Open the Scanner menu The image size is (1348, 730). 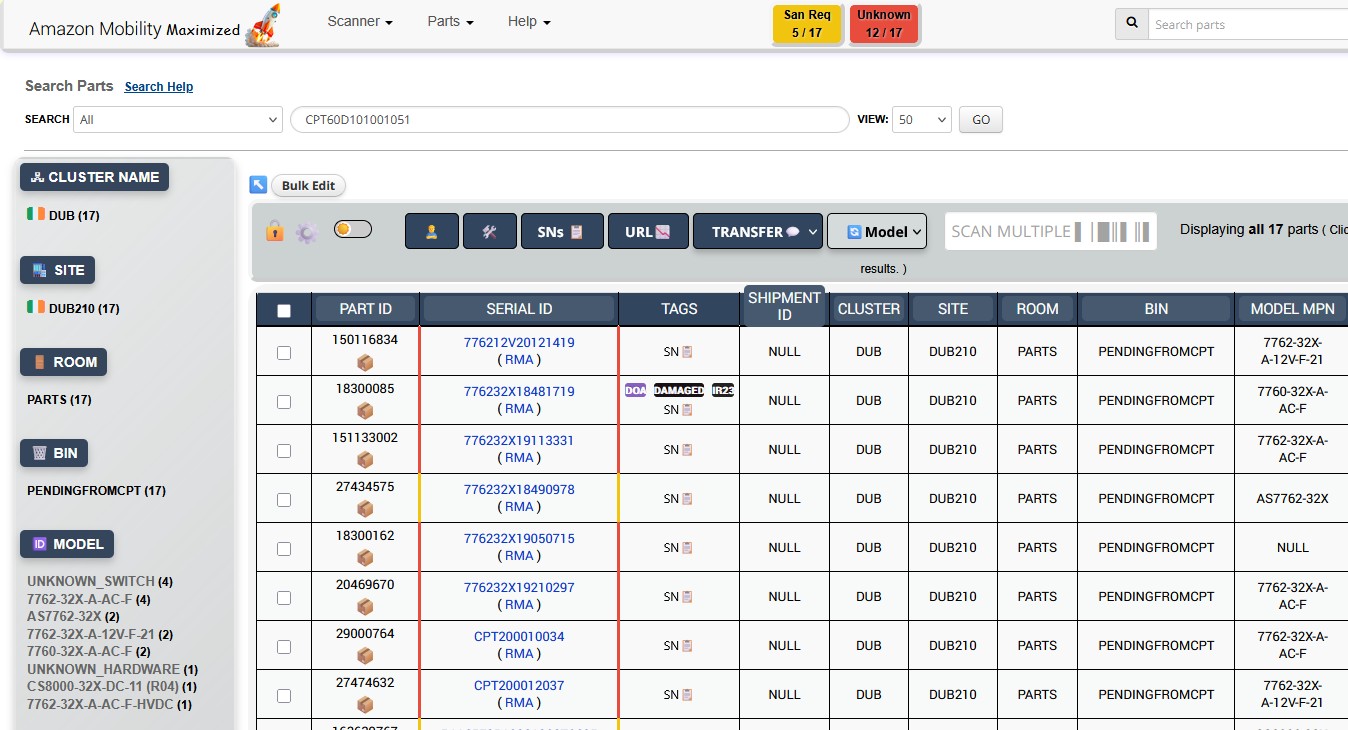tap(358, 21)
